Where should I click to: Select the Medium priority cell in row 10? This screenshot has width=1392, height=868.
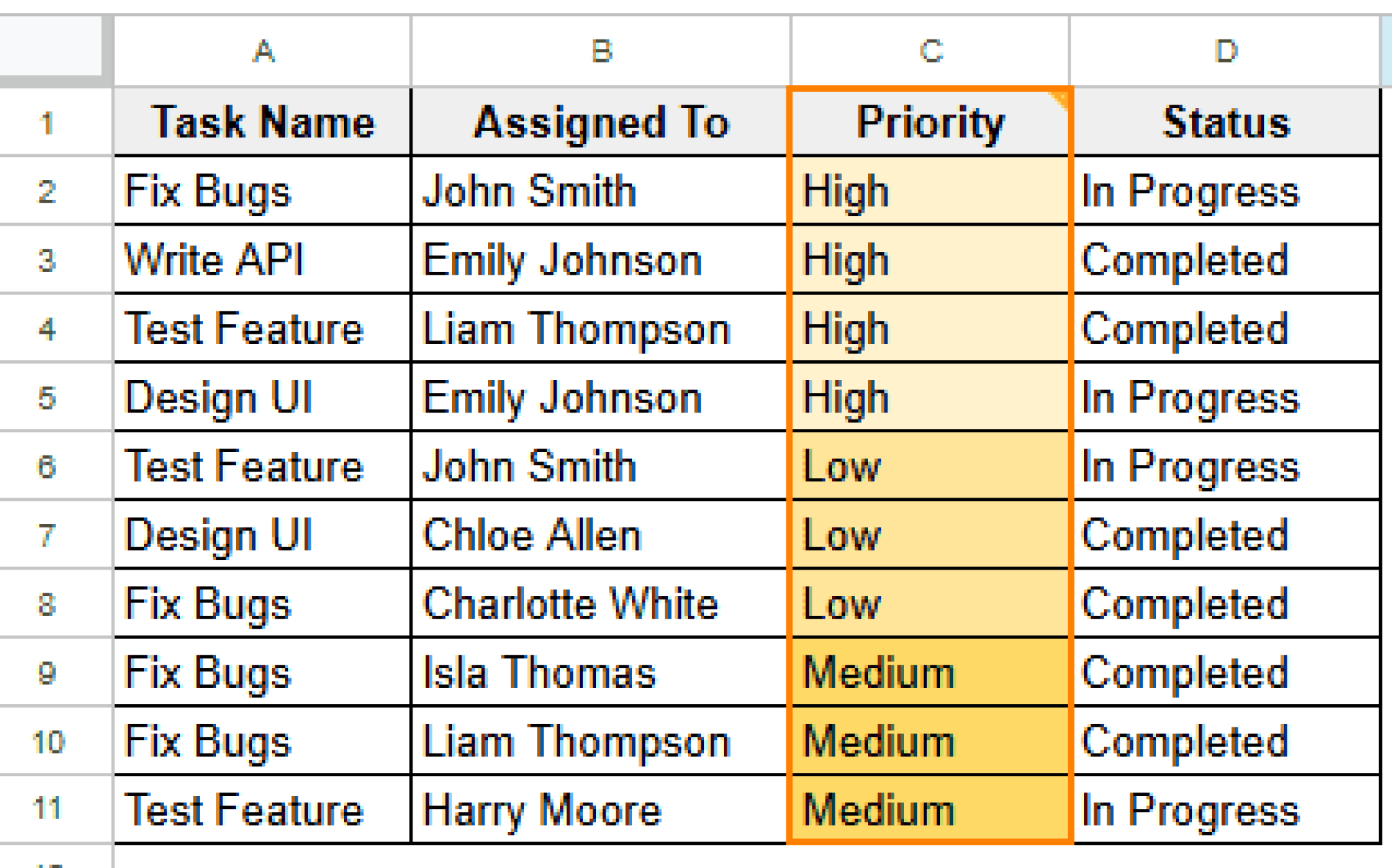tap(930, 742)
